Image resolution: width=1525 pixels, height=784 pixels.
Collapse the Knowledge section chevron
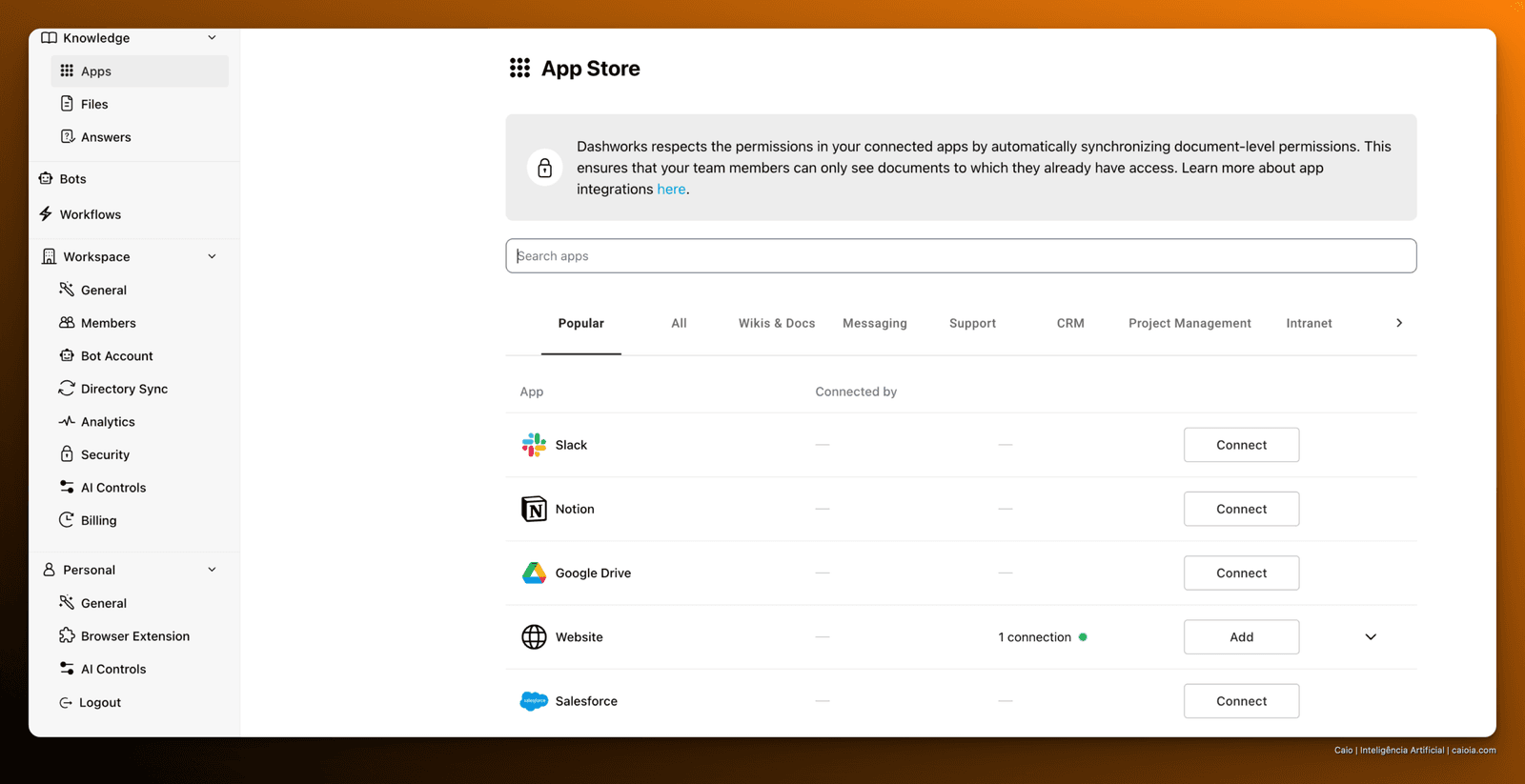click(x=212, y=38)
